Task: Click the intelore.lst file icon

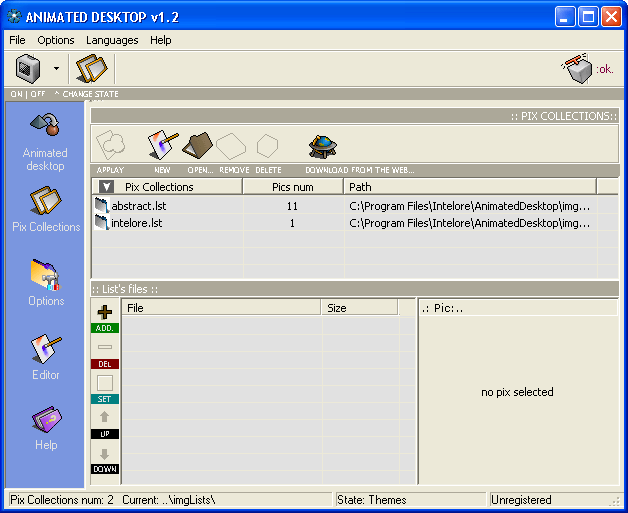Action: point(102,222)
